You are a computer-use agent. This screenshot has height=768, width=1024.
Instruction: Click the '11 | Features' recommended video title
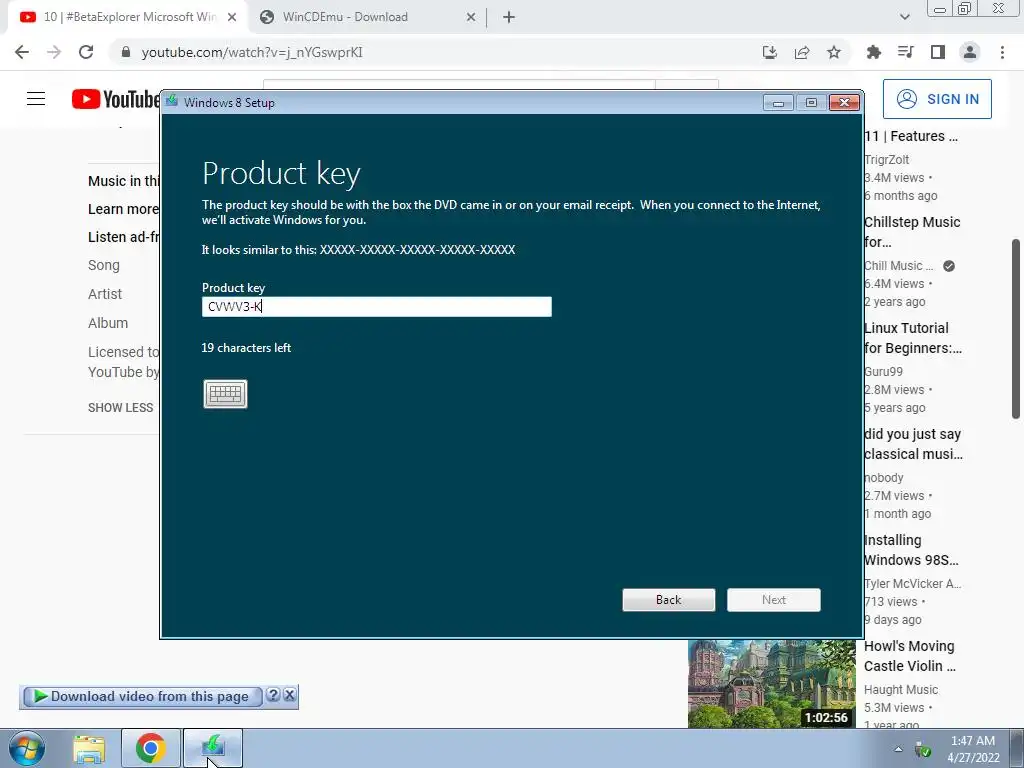[x=911, y=136]
